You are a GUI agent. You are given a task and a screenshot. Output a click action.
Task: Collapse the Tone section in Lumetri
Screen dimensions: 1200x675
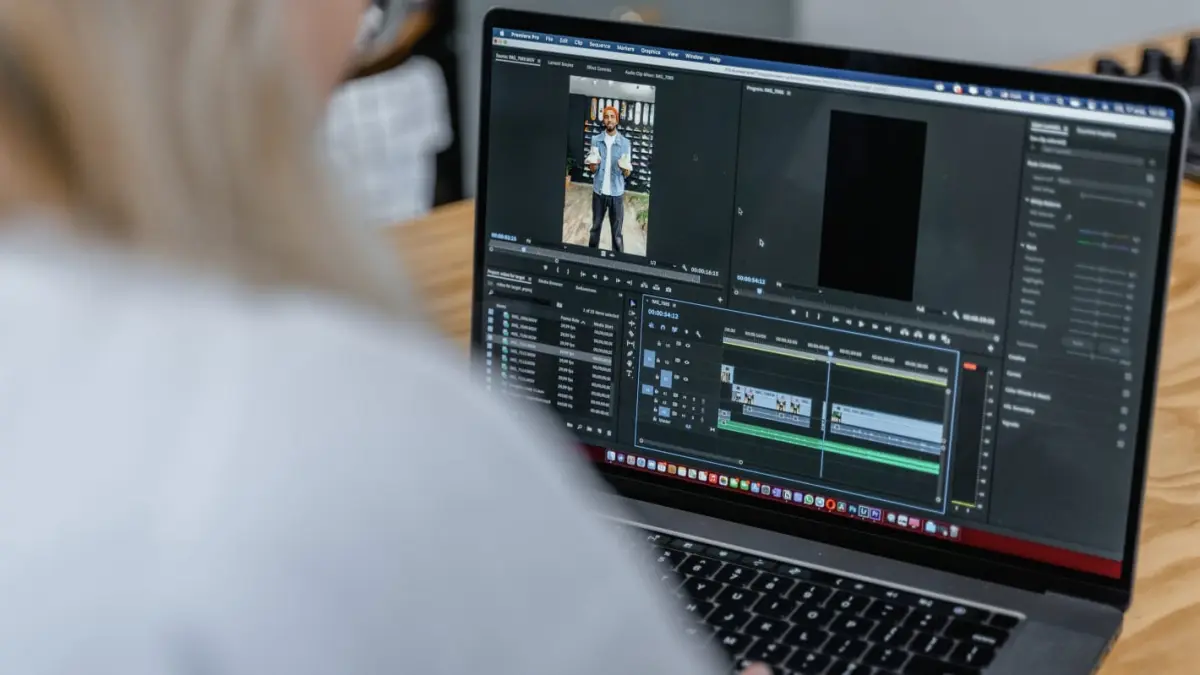click(1023, 245)
